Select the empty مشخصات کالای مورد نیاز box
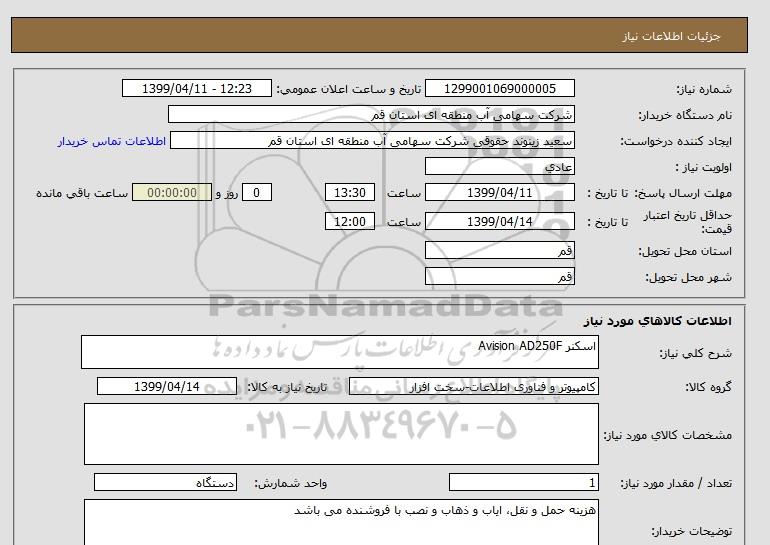Screen dimensions: 770x545 (341, 434)
